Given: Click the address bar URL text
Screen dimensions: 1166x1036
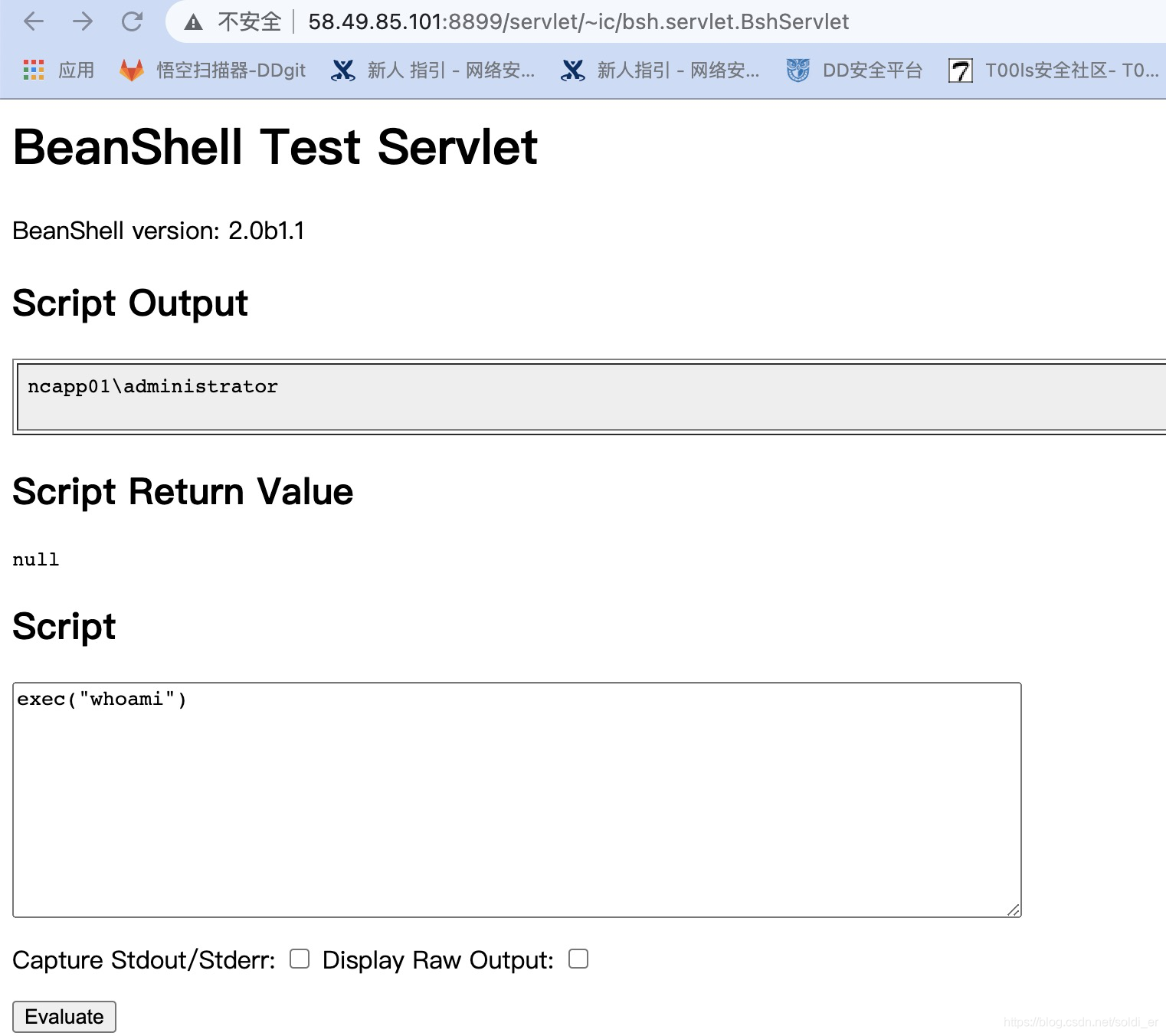Looking at the screenshot, I should click(x=578, y=21).
